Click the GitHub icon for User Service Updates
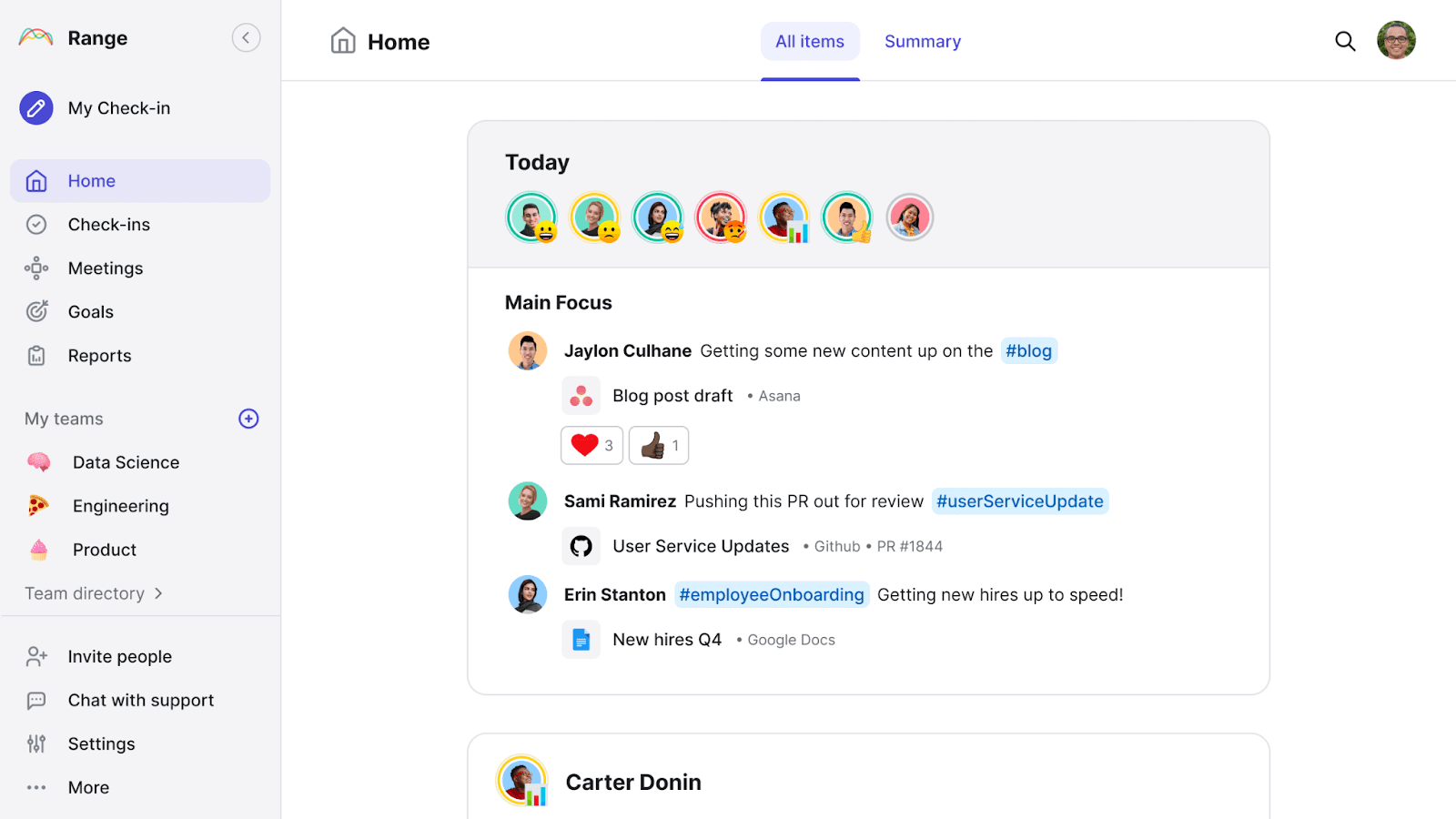Viewport: 1456px width, 819px height. (x=581, y=546)
